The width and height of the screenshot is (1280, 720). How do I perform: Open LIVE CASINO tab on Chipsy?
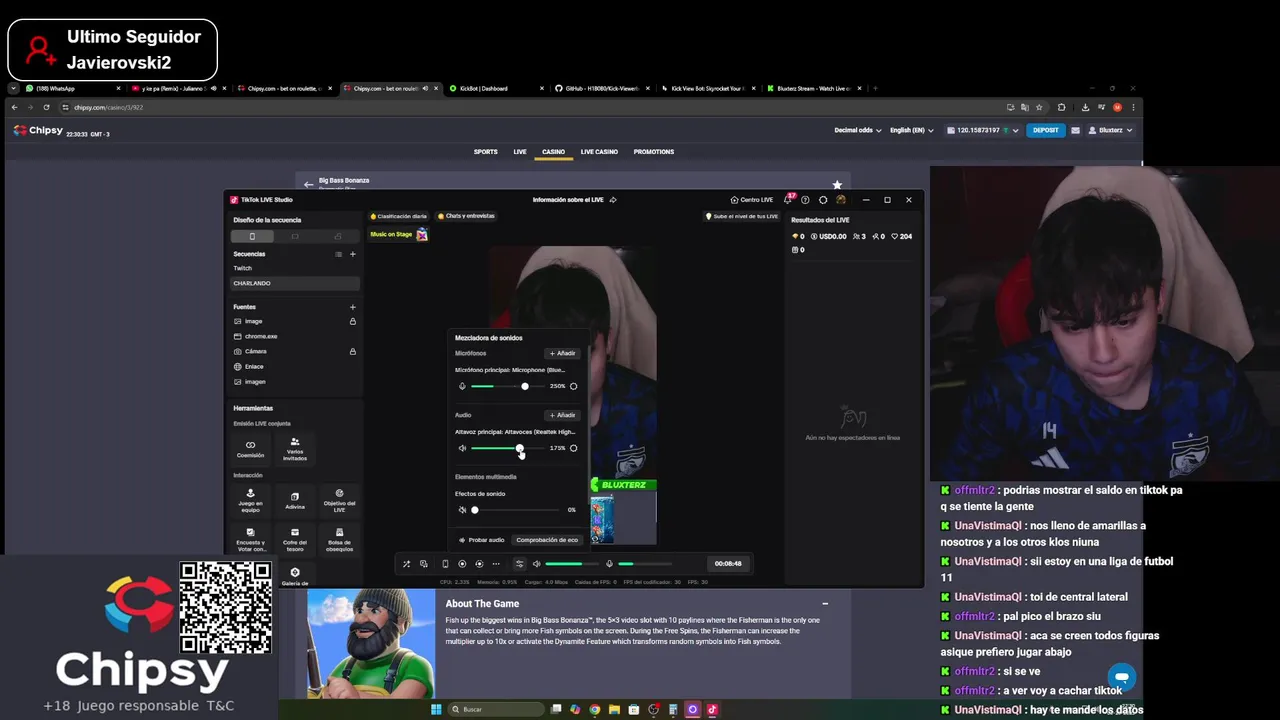[599, 152]
